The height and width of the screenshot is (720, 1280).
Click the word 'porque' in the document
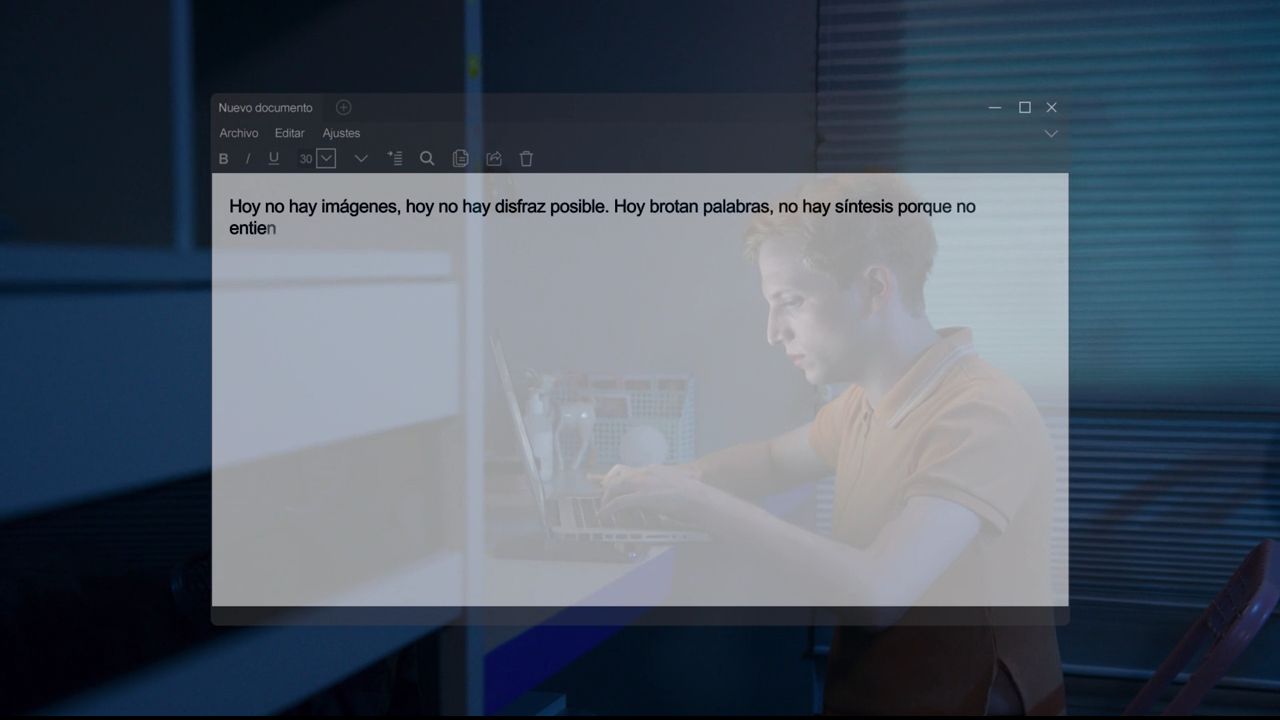924,207
